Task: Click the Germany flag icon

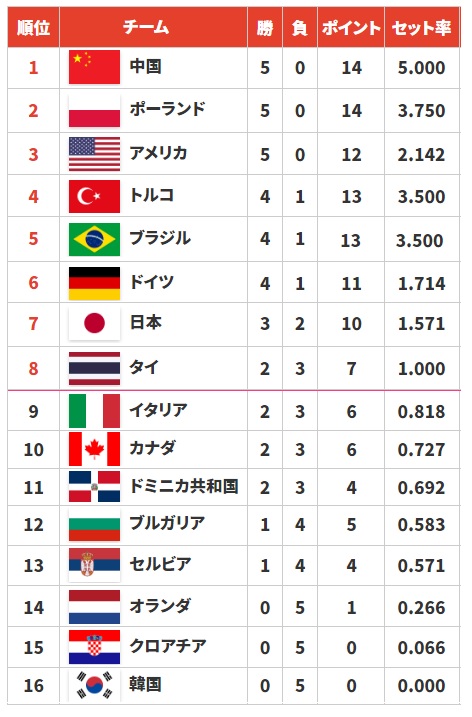Action: (94, 284)
